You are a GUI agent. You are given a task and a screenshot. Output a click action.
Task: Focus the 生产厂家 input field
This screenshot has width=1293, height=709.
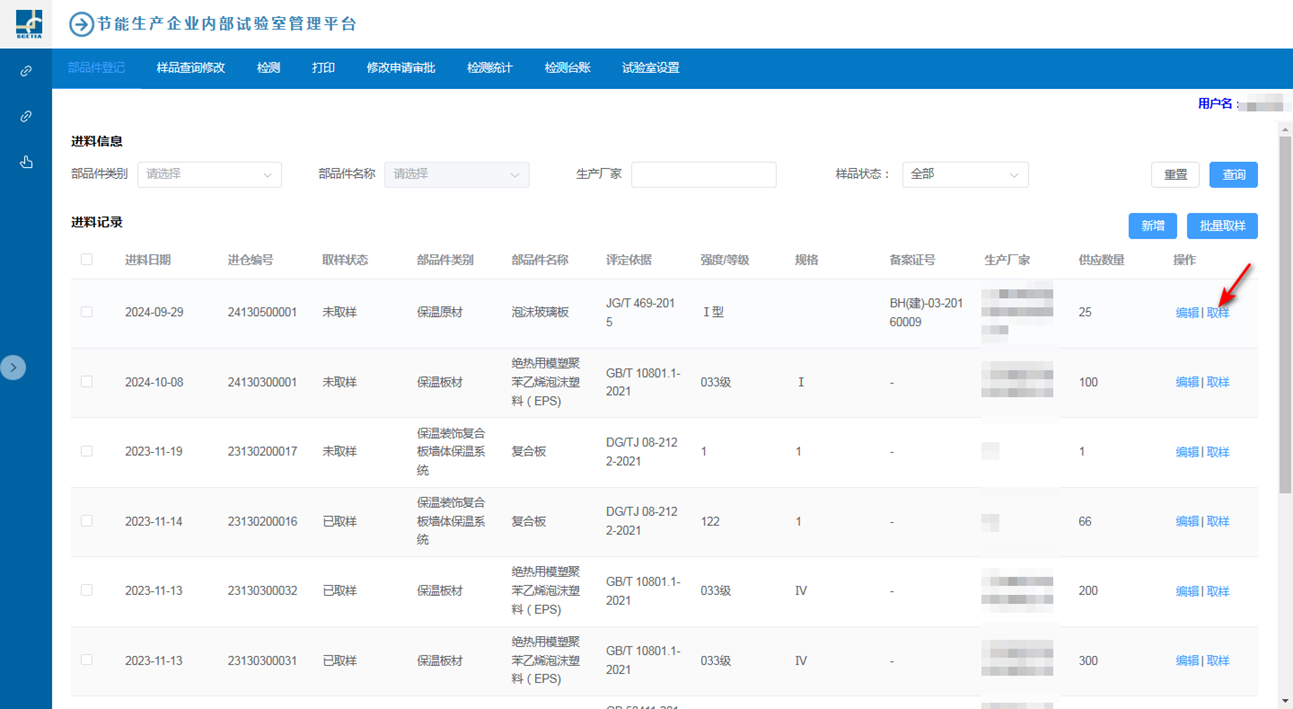pyautogui.click(x=703, y=174)
